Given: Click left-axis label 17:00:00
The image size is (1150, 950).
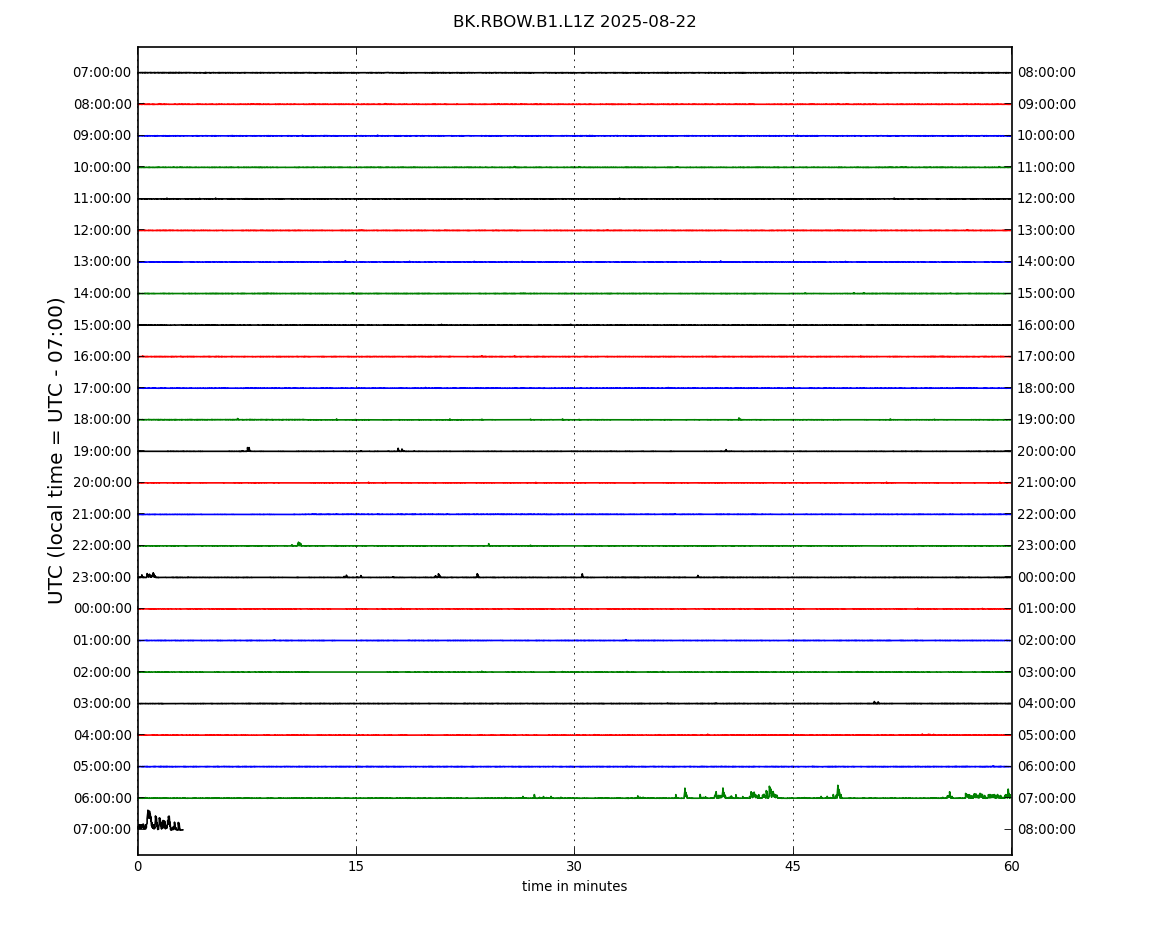Looking at the screenshot, I should click(103, 388).
